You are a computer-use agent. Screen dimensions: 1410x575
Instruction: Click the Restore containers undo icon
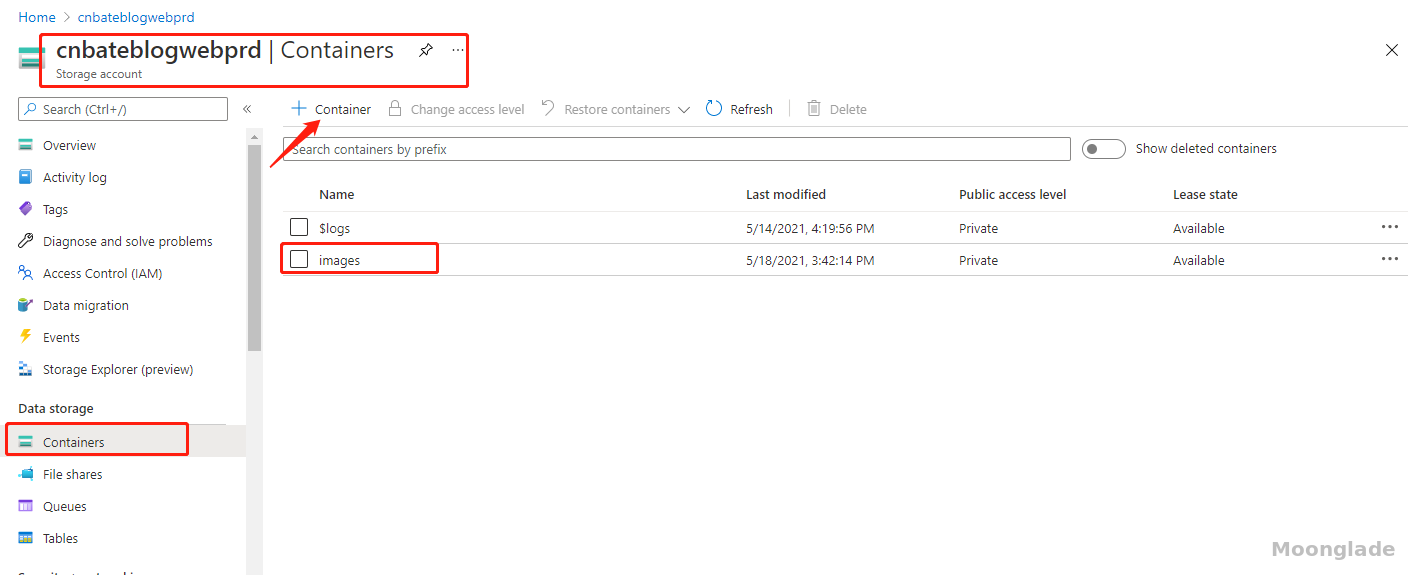click(x=548, y=108)
